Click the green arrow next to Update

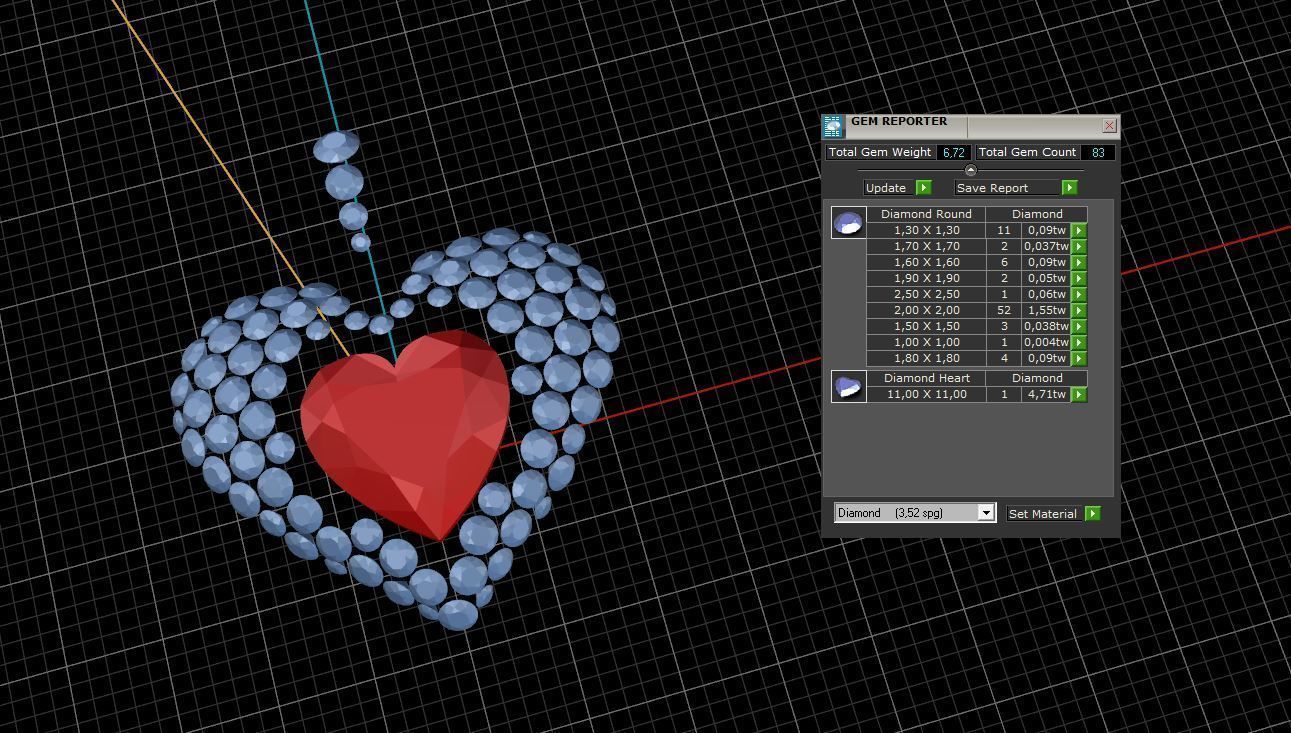[924, 188]
